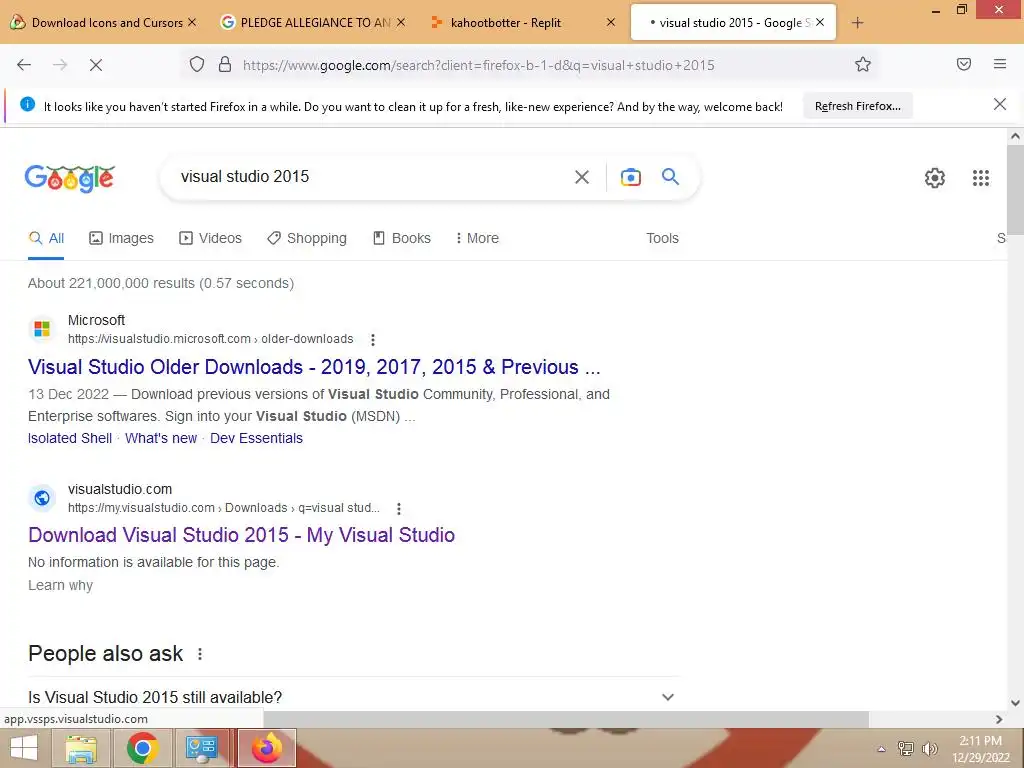
Task: Open Chrome from the taskbar
Action: point(142,748)
